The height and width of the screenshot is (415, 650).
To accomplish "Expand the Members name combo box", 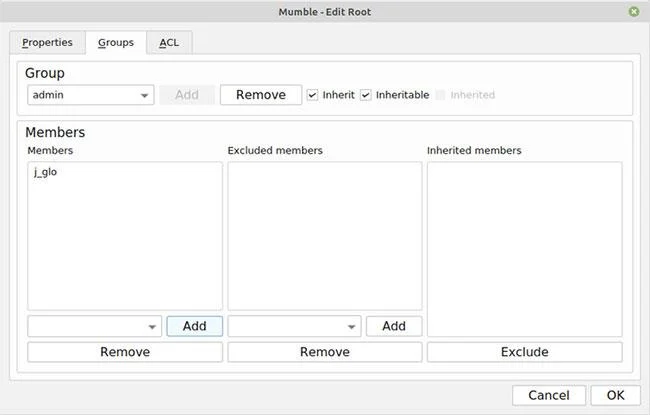I will 95,326.
